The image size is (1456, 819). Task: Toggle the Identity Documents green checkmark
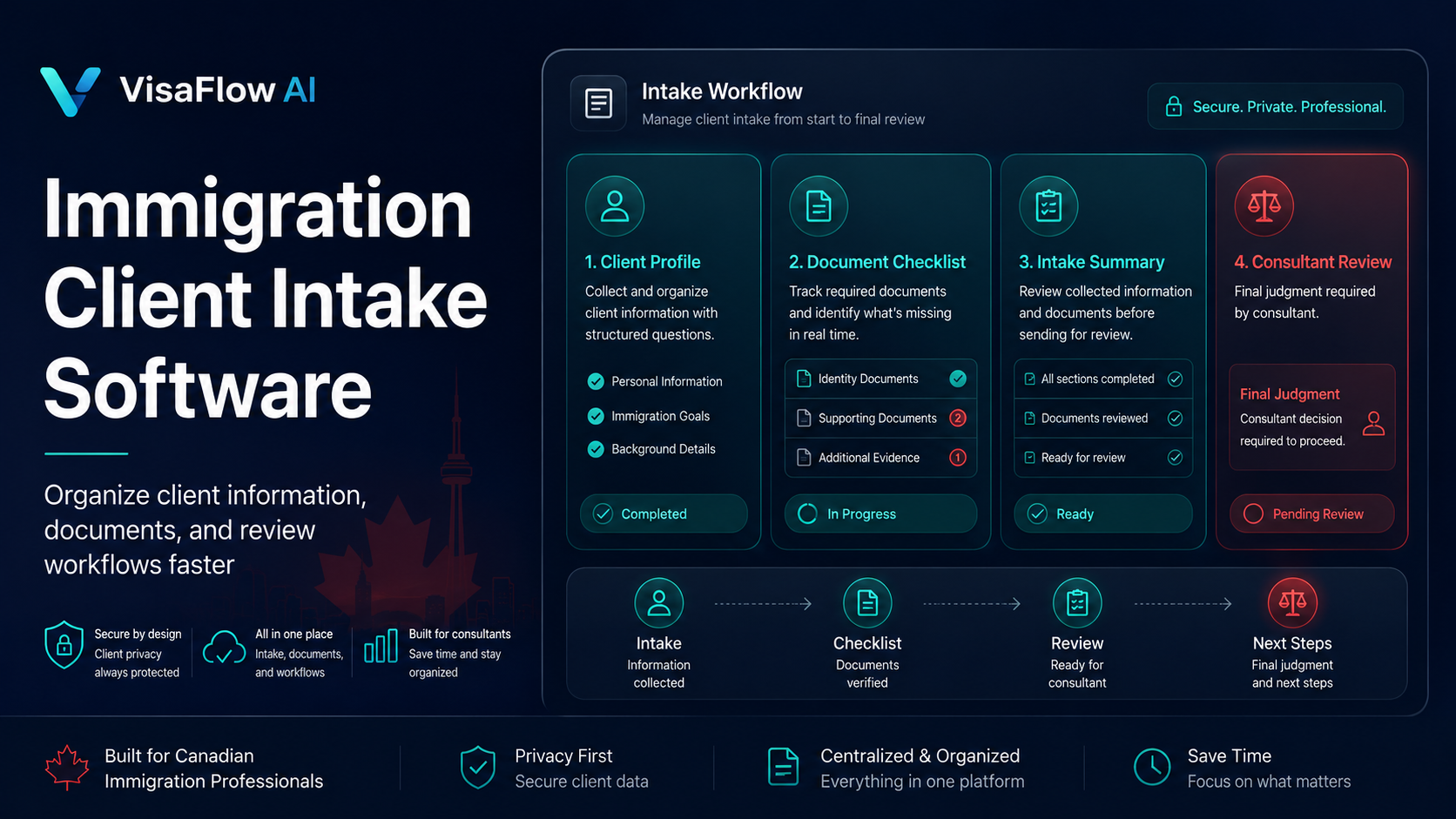coord(958,379)
